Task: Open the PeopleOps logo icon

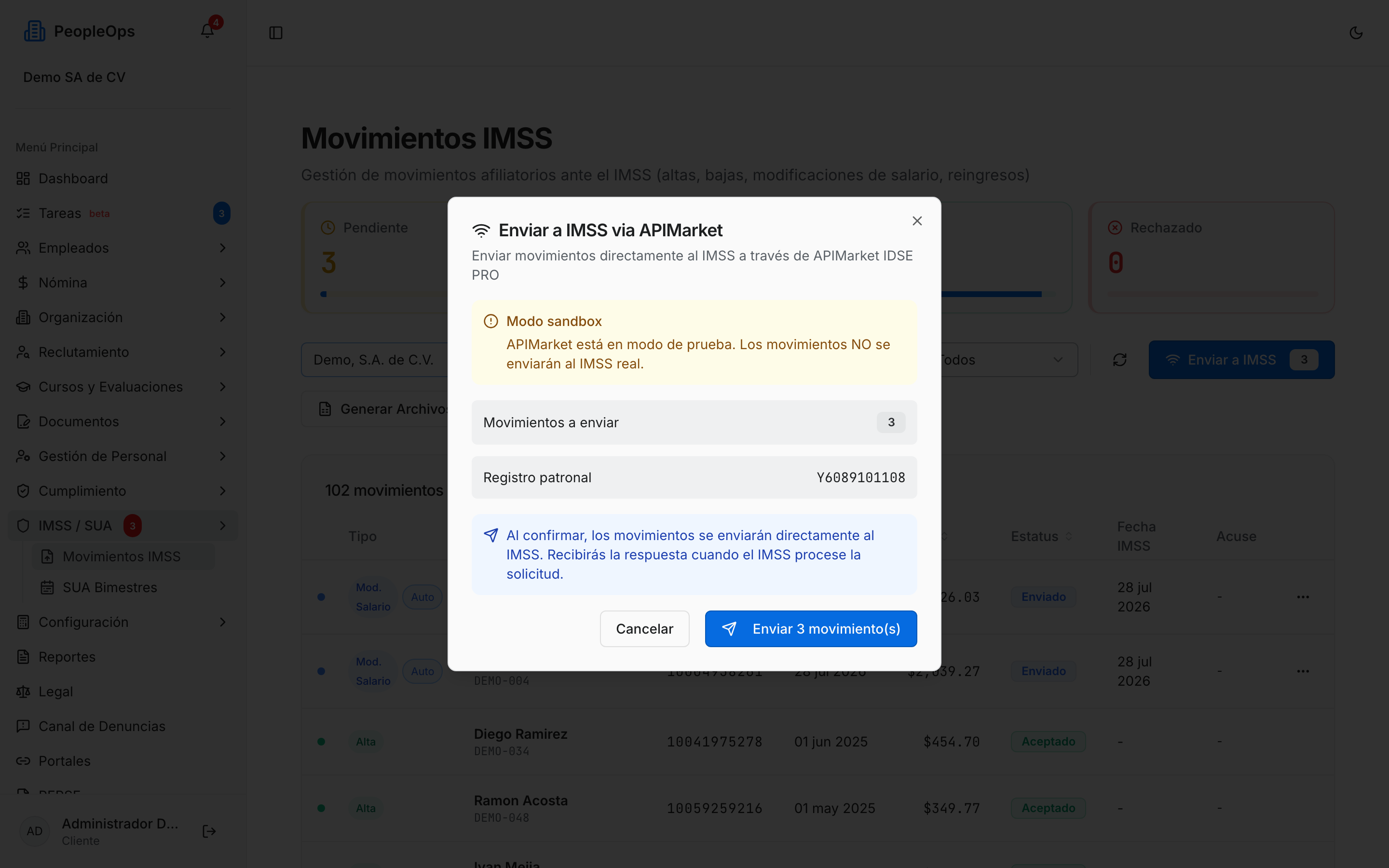Action: [34, 31]
